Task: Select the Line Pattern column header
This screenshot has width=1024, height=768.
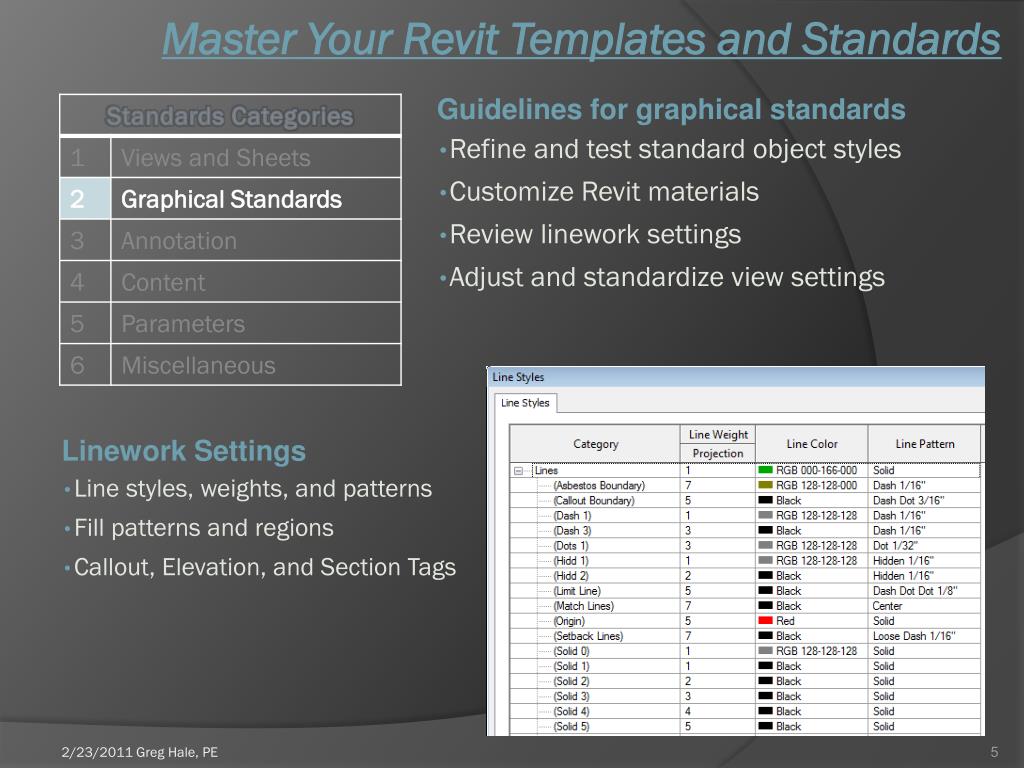Action: coord(925,444)
